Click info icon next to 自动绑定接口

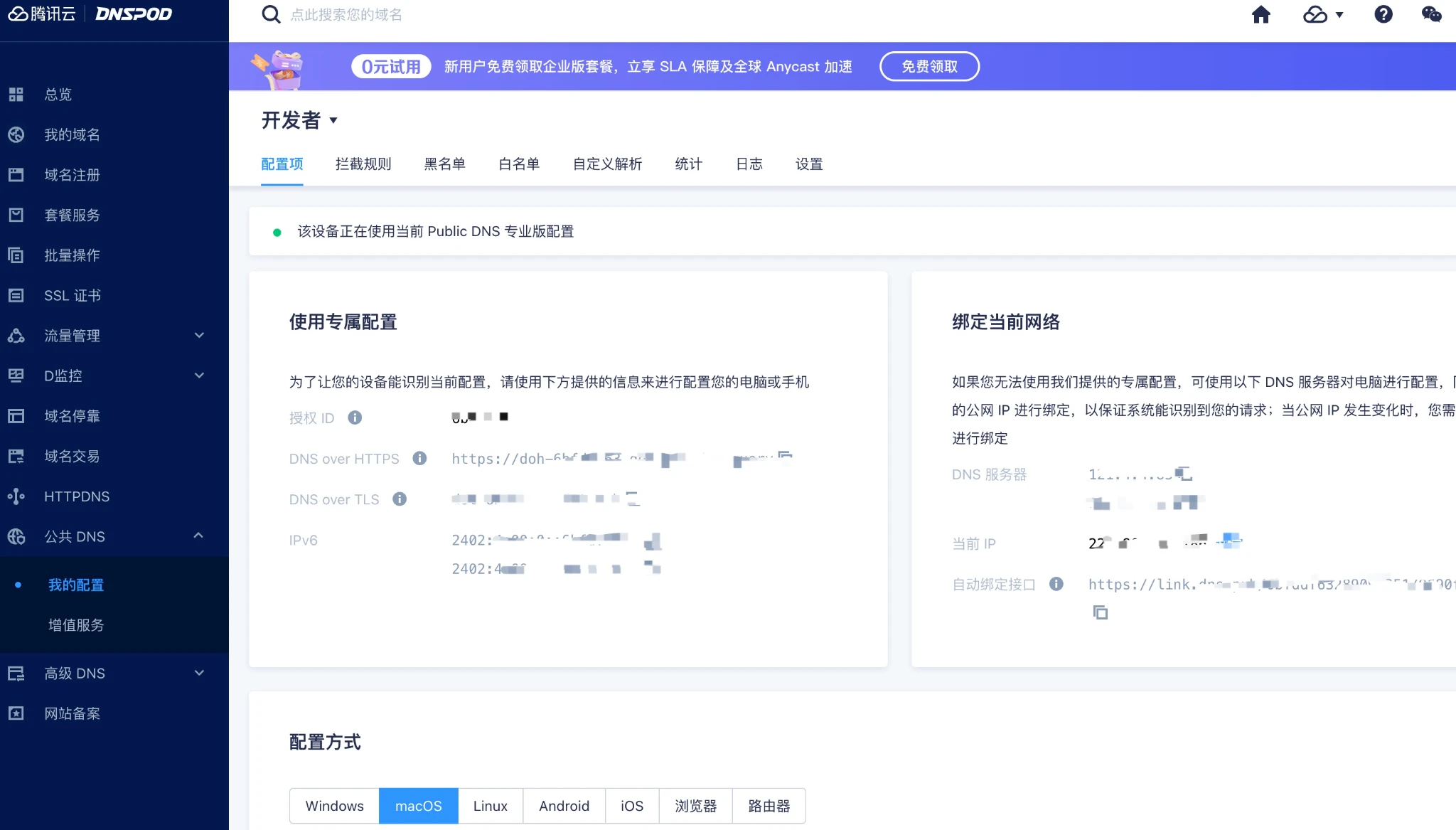pos(1056,584)
